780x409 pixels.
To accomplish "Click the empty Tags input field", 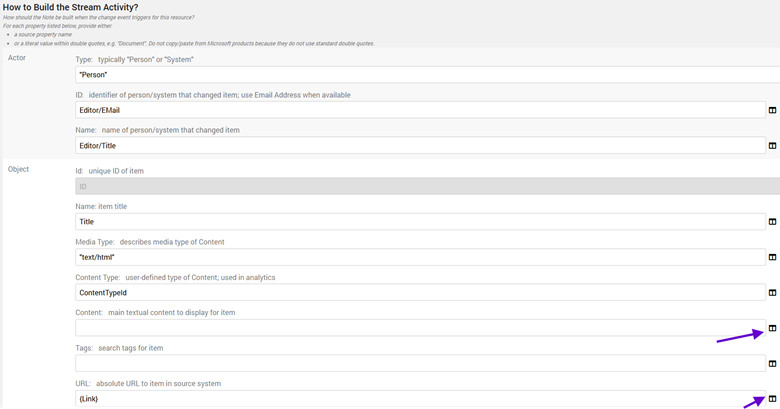I will (420, 364).
